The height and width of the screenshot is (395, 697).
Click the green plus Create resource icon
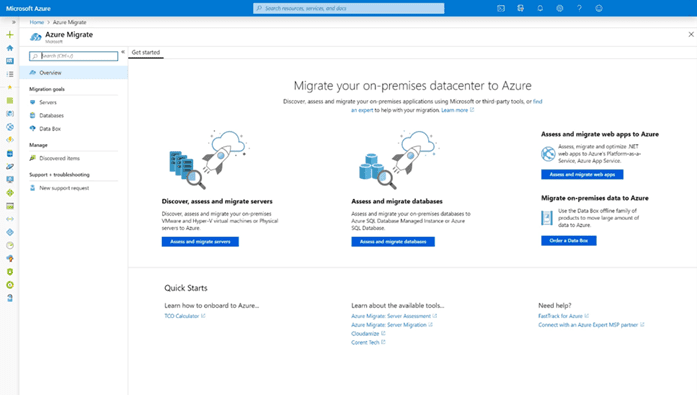[10, 35]
